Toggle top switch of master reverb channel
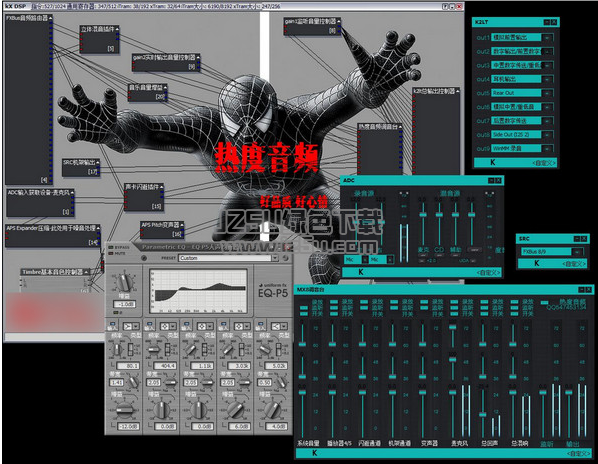The width and height of the screenshot is (598, 464). point(514,302)
